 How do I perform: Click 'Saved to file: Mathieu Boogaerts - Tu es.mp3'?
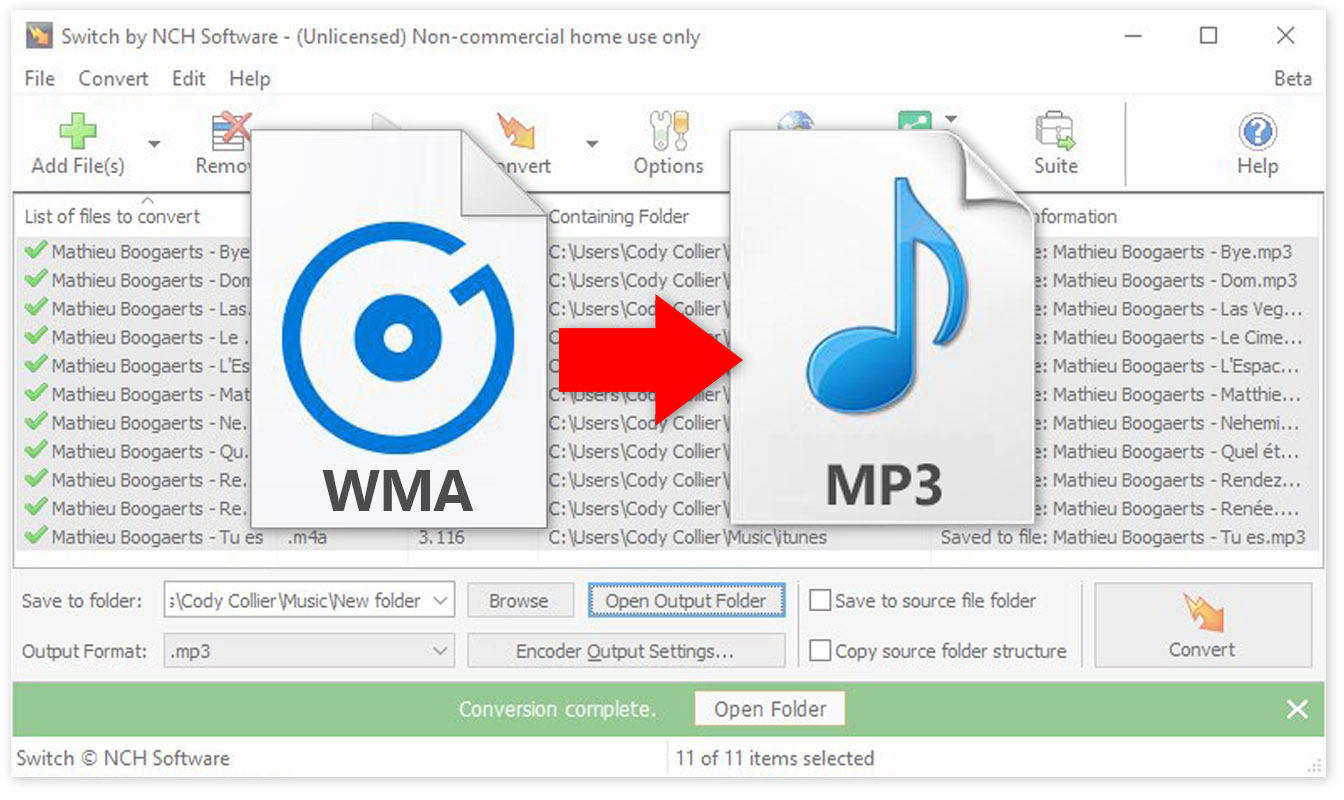click(1123, 537)
